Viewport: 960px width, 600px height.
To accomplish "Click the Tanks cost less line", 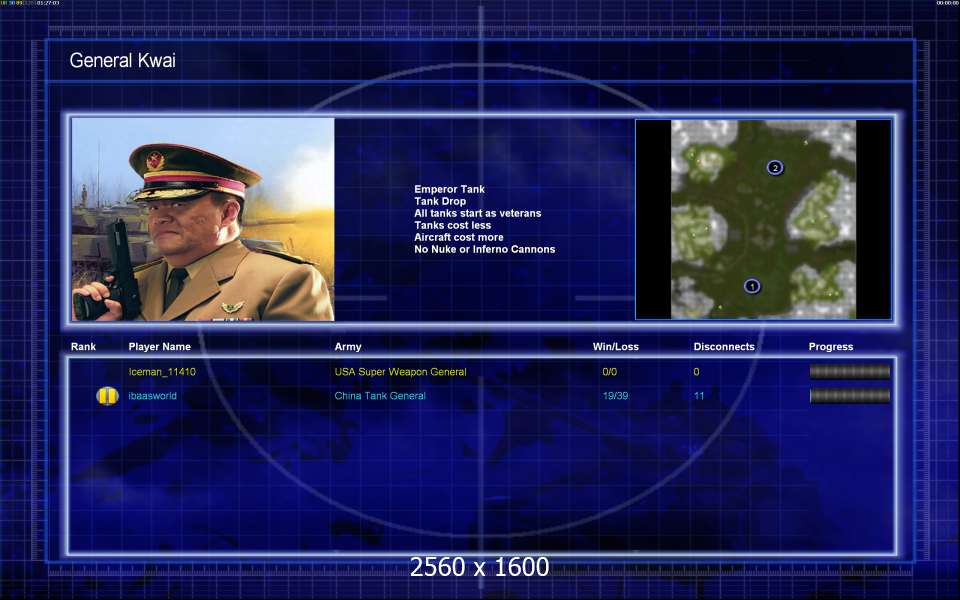I will tap(452, 225).
